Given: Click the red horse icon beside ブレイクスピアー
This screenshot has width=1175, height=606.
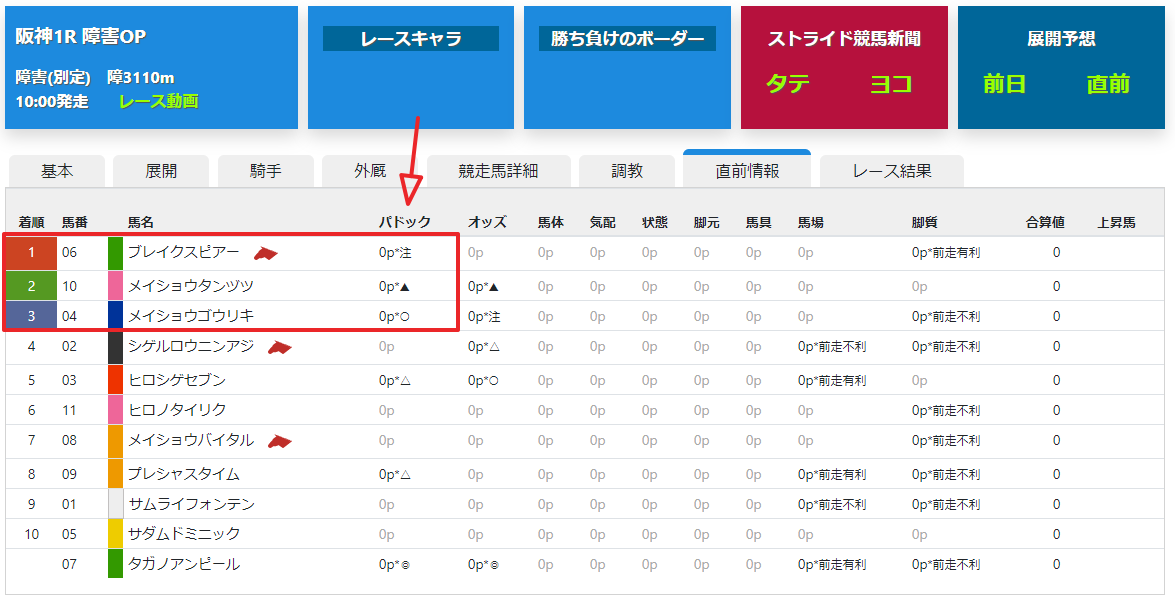Looking at the screenshot, I should tap(265, 254).
